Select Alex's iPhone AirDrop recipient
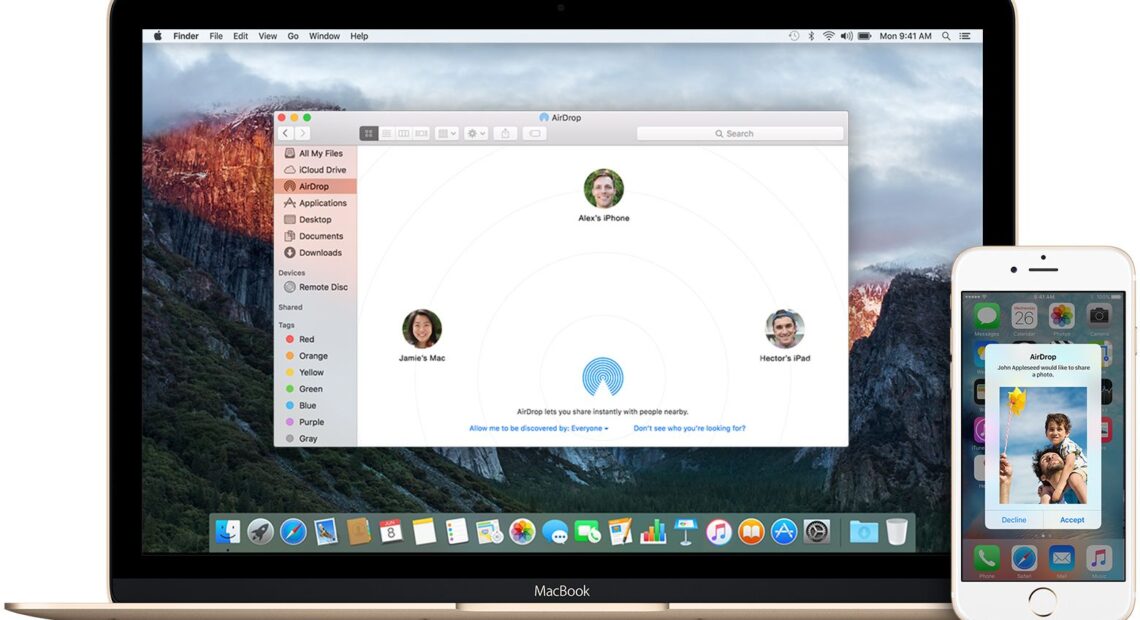 pos(603,196)
